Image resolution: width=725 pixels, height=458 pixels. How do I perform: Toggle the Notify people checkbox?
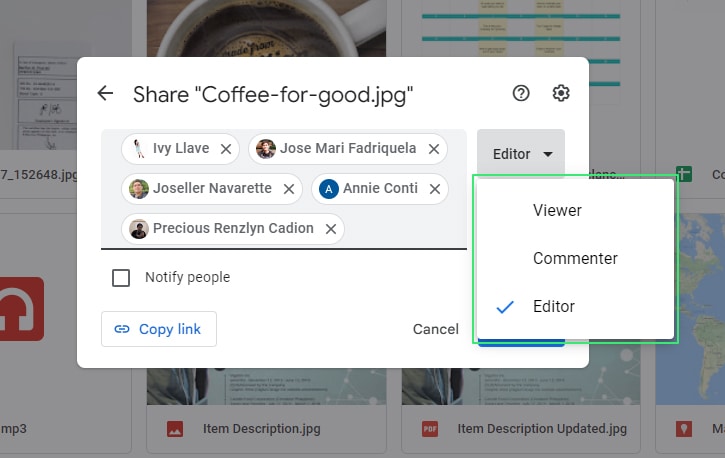121,278
